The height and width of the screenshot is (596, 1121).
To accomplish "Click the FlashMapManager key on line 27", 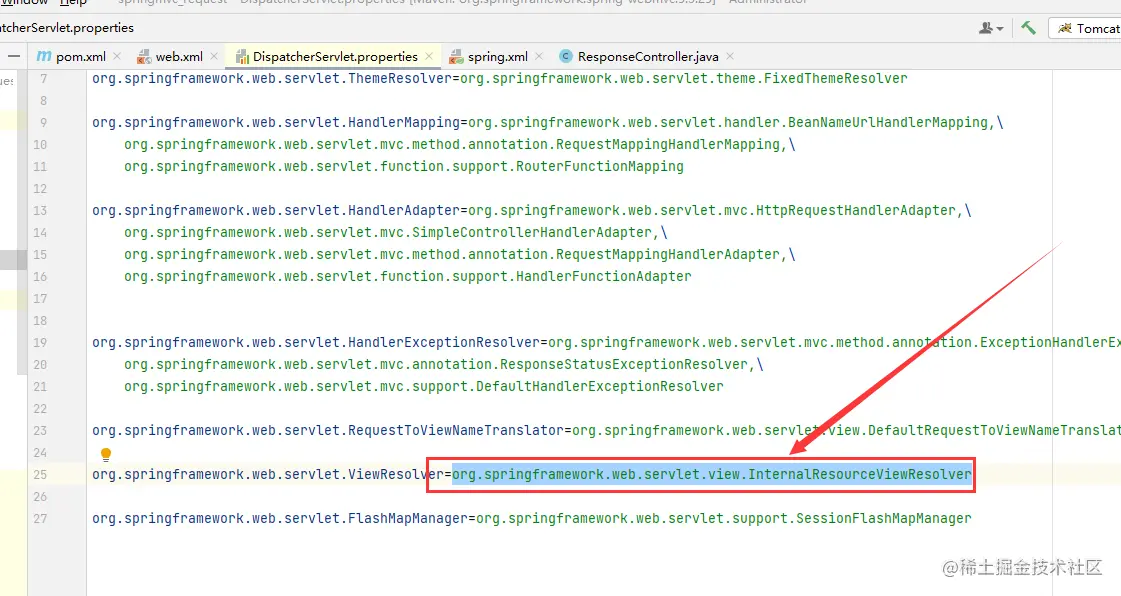I will pos(408,519).
